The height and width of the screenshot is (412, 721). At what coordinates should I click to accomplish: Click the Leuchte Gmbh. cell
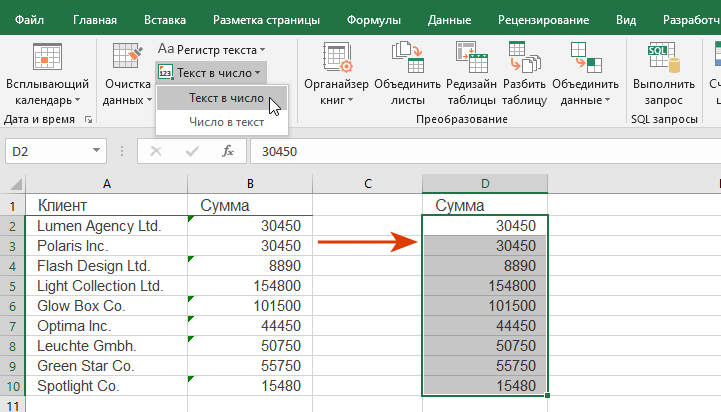pyautogui.click(x=107, y=346)
